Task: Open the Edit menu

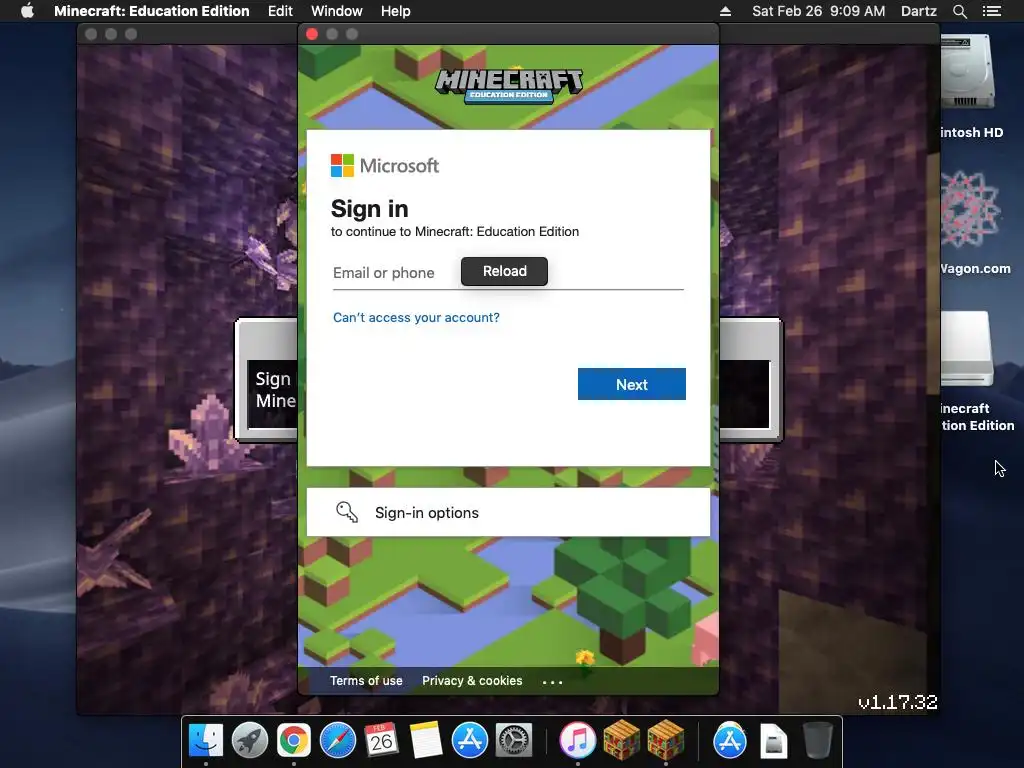Action: [x=280, y=11]
